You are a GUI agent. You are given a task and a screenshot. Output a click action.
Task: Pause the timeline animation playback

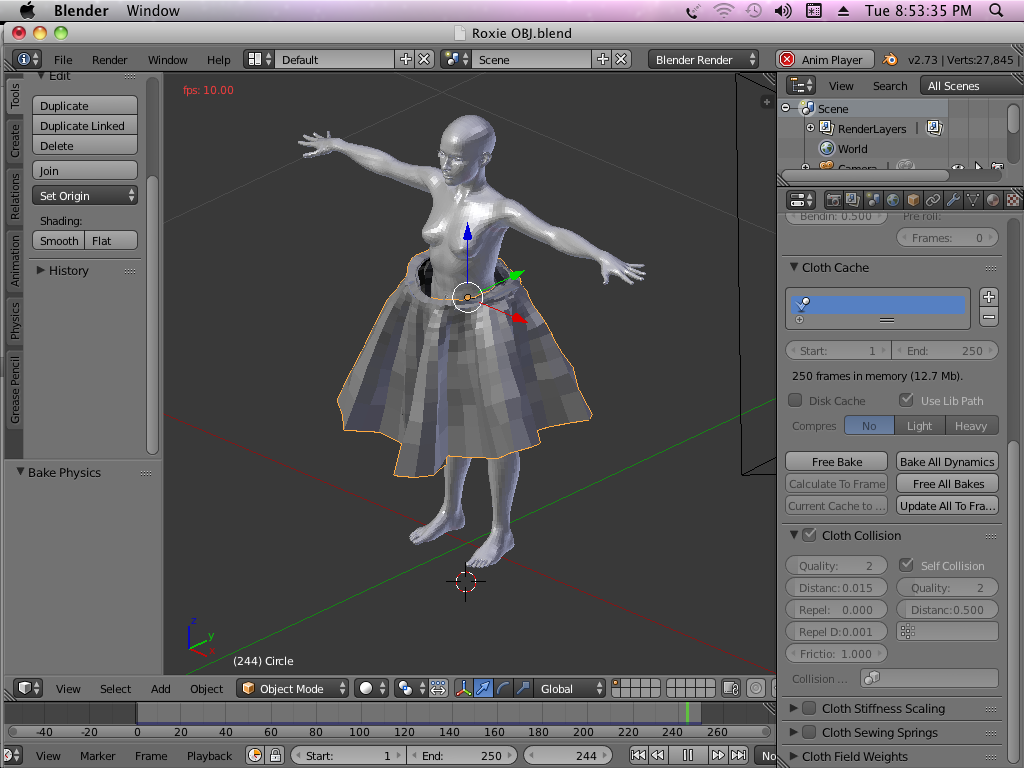point(688,756)
